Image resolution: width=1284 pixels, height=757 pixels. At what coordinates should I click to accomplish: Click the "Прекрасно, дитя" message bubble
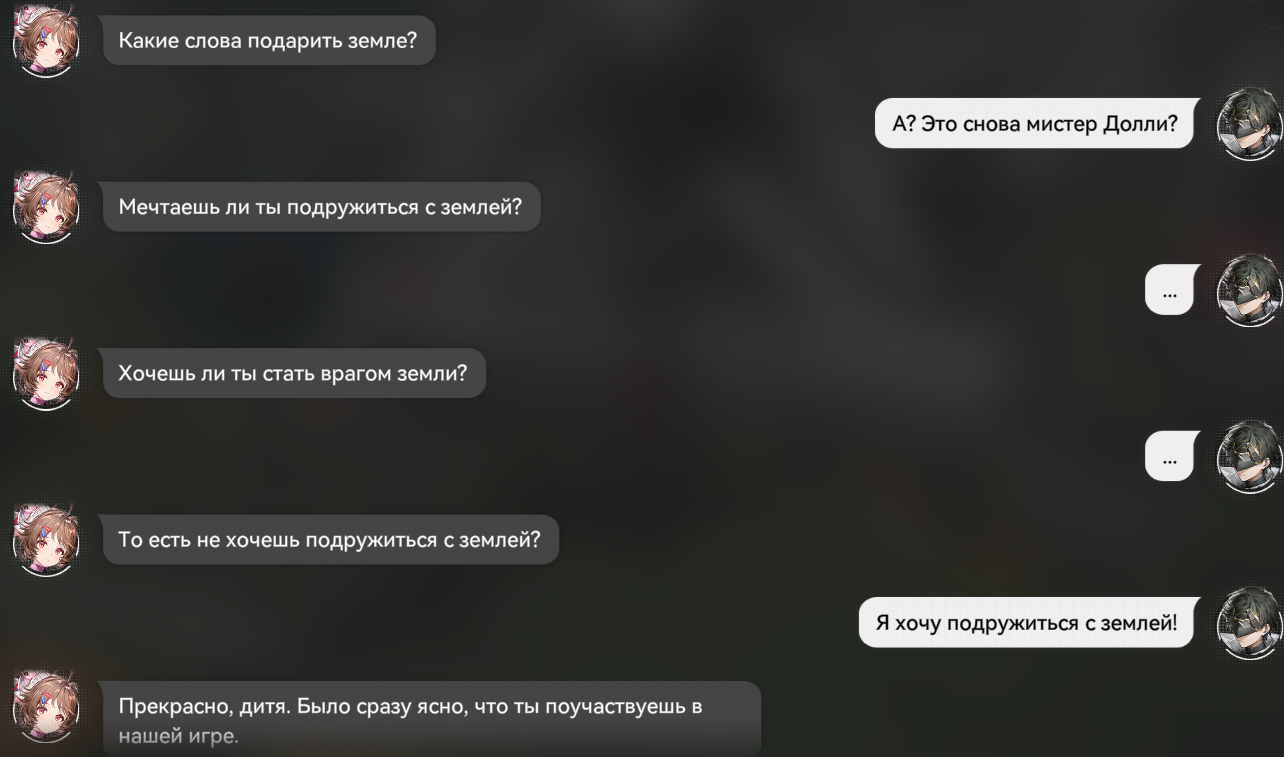pos(432,719)
